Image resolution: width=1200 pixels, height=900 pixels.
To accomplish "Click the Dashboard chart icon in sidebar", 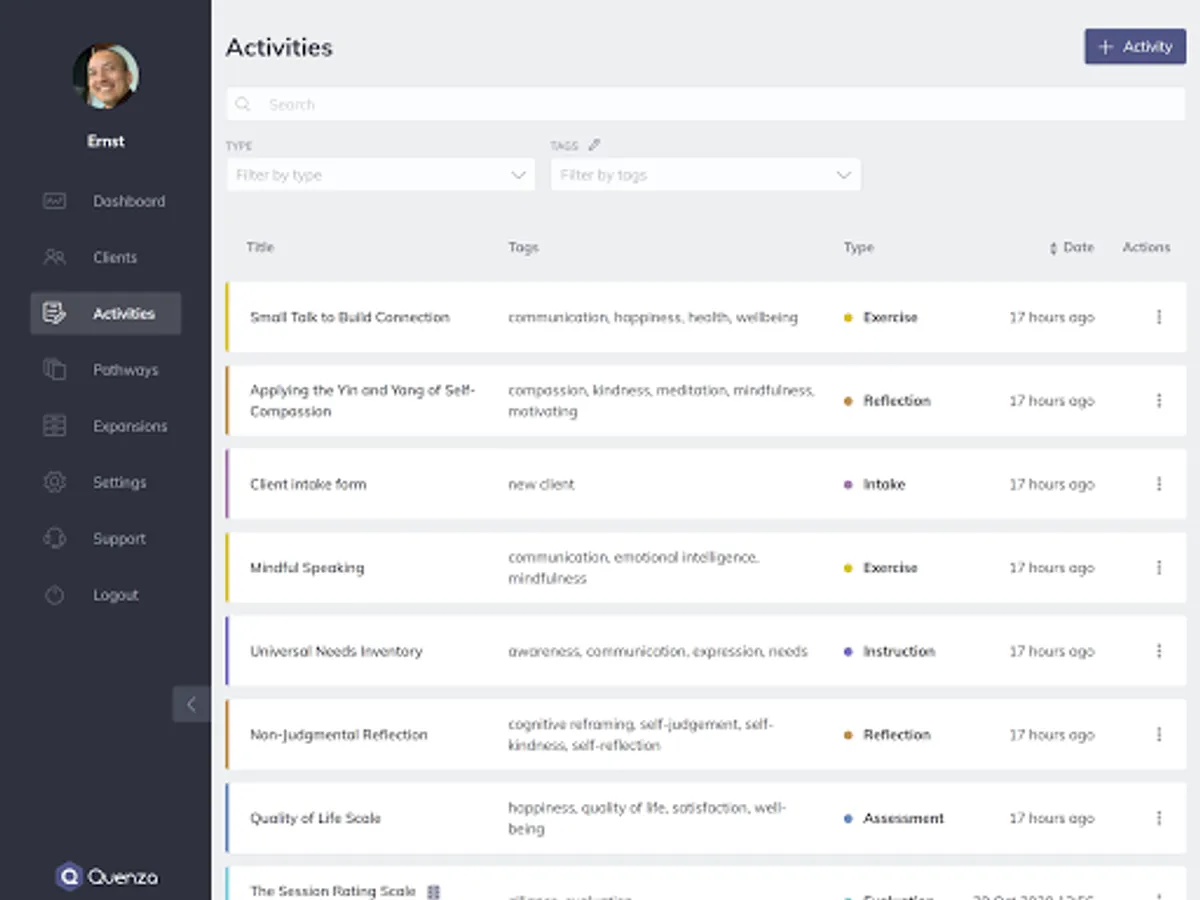I will coord(54,201).
